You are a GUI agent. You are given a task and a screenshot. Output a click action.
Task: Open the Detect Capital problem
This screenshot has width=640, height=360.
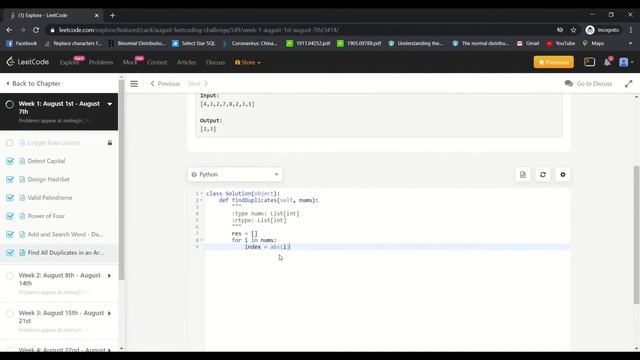[x=46, y=161]
